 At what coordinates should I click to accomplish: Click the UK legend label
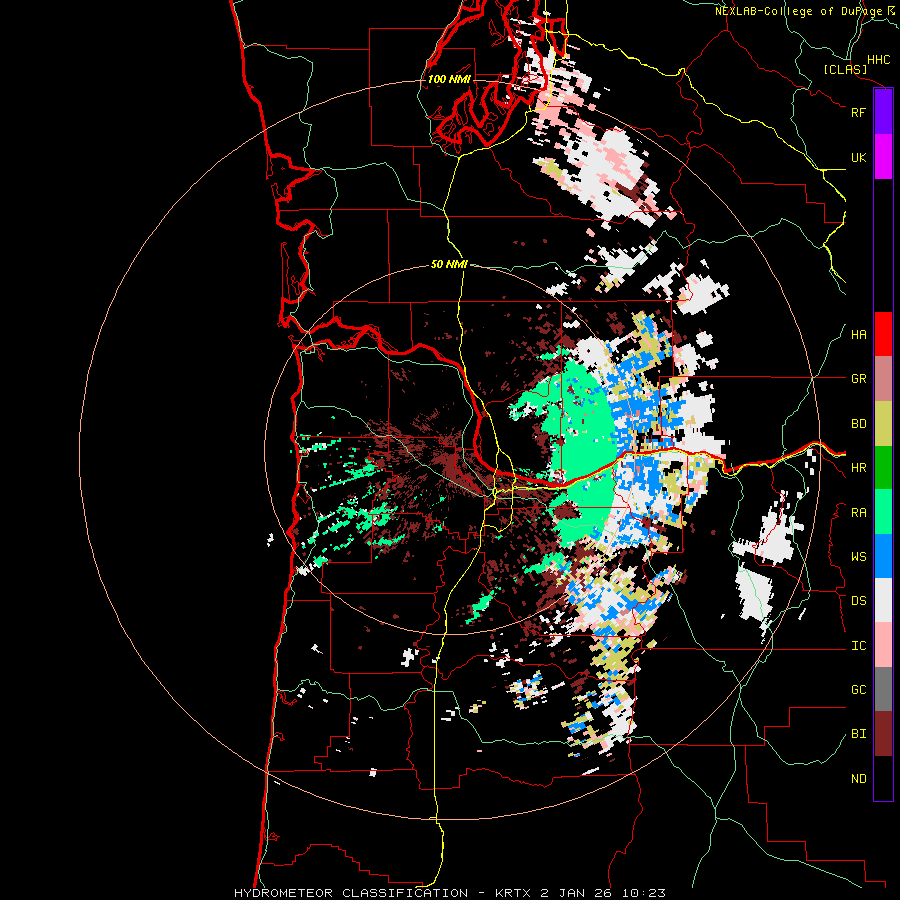(x=858, y=157)
